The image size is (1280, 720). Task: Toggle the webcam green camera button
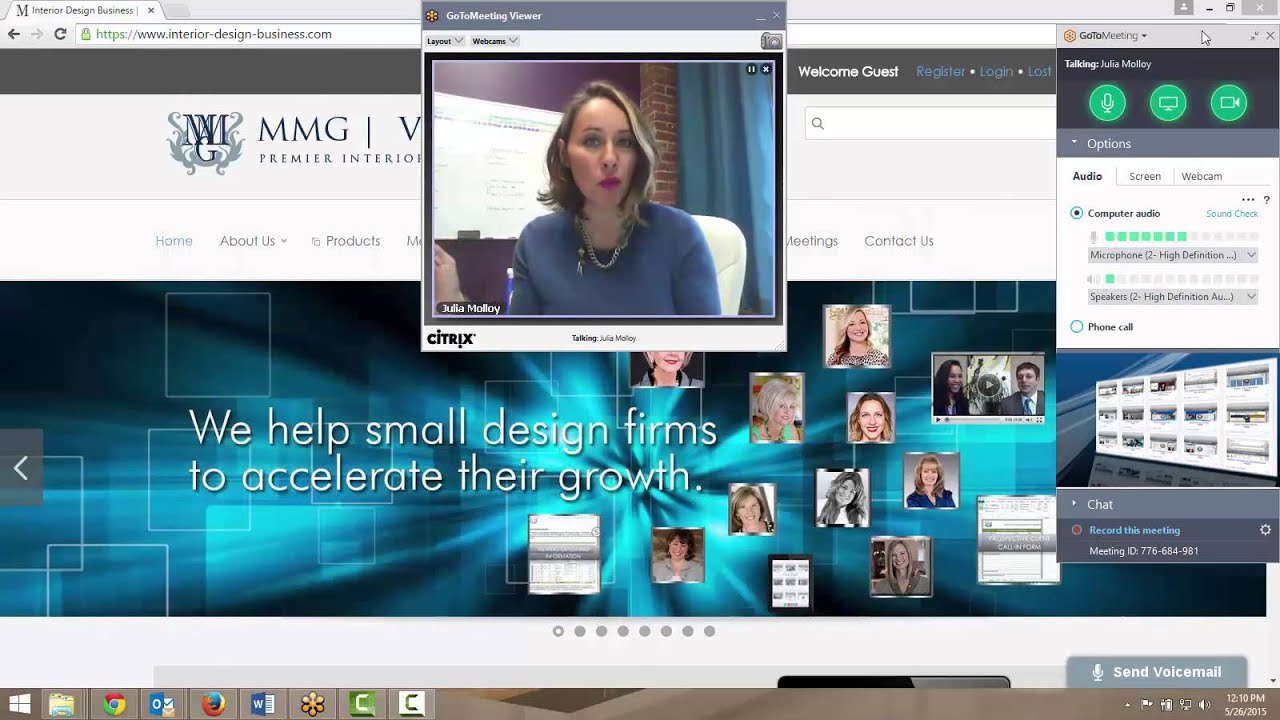click(x=1229, y=102)
